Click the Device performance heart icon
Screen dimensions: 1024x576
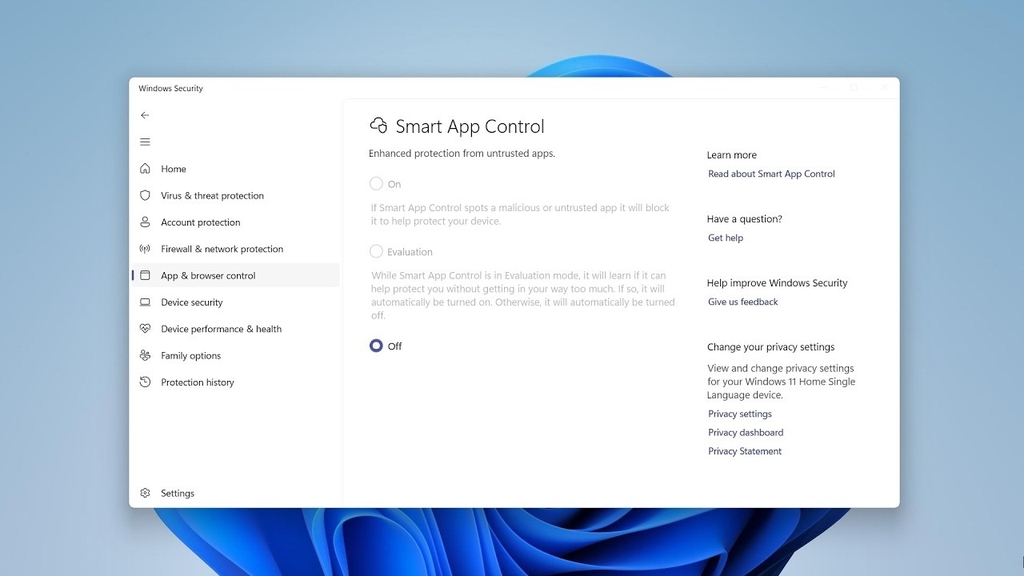(x=145, y=328)
